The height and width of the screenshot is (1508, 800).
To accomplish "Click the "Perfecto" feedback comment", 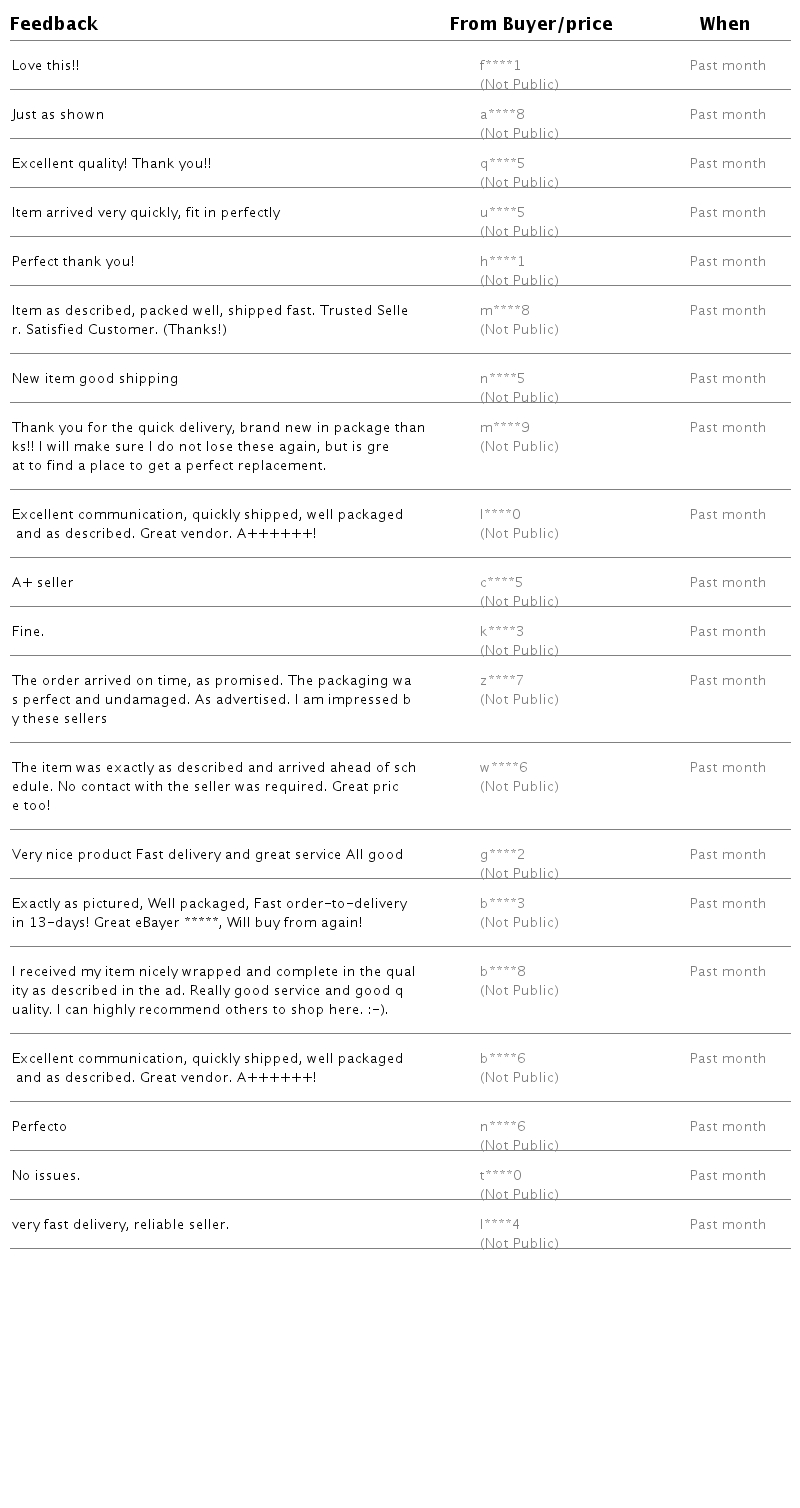I will click(x=39, y=1127).
